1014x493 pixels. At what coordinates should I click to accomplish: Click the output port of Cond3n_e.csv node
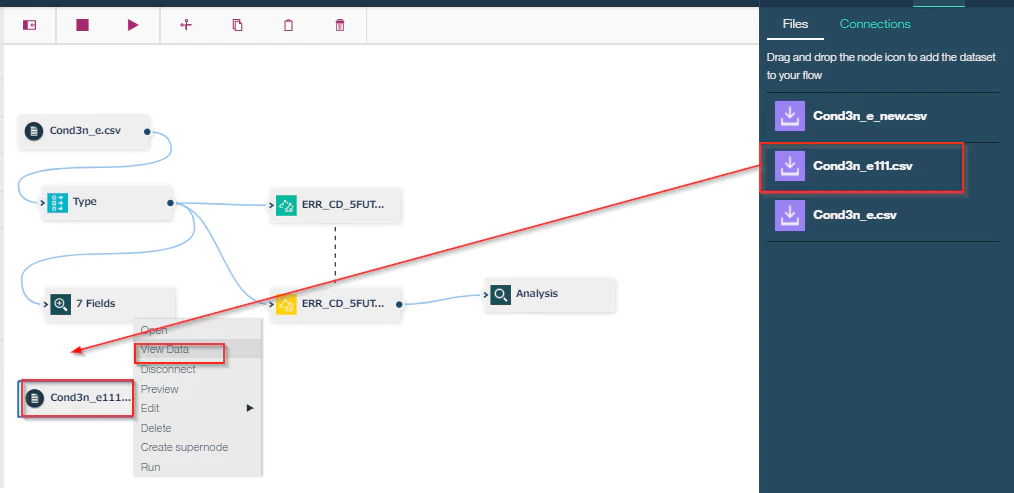click(x=147, y=132)
